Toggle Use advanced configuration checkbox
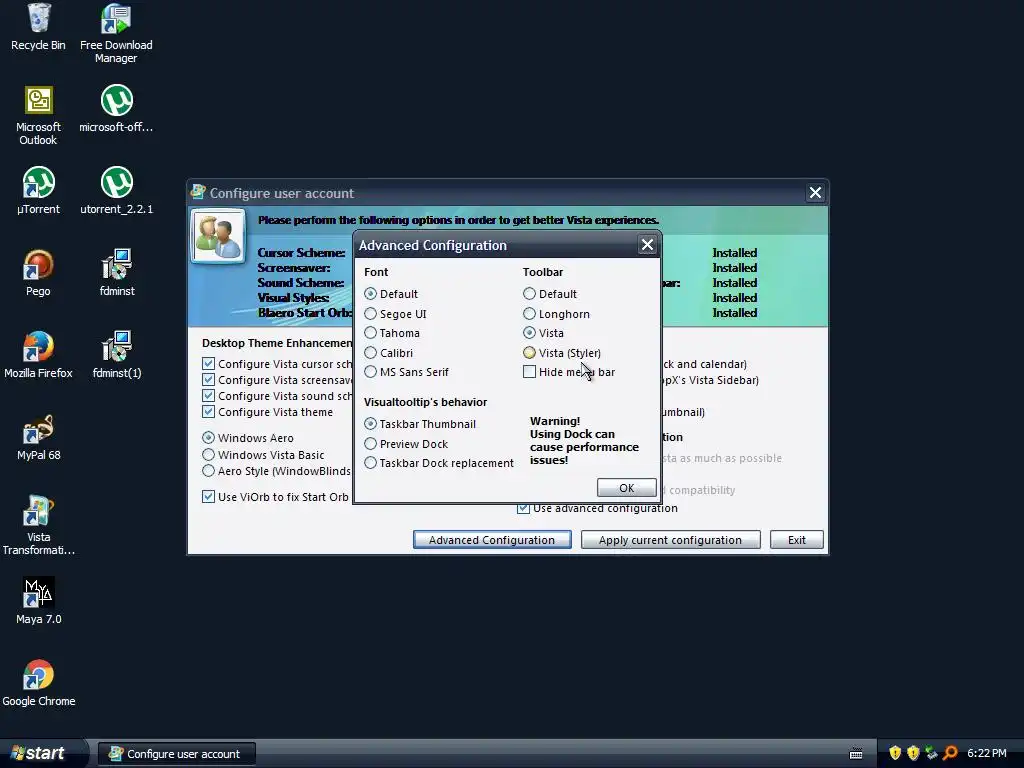Screen dimensions: 1024x768 [523, 508]
